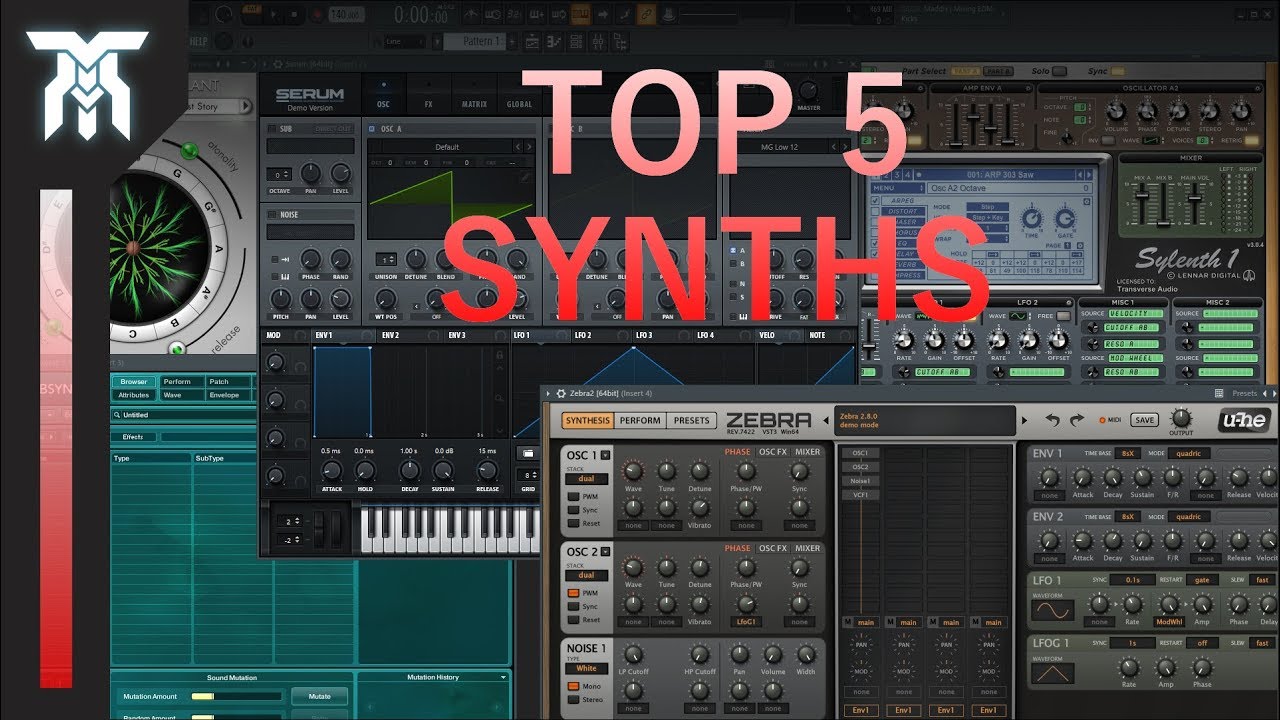Click next filter arrow beside MG Low 12

845,147
